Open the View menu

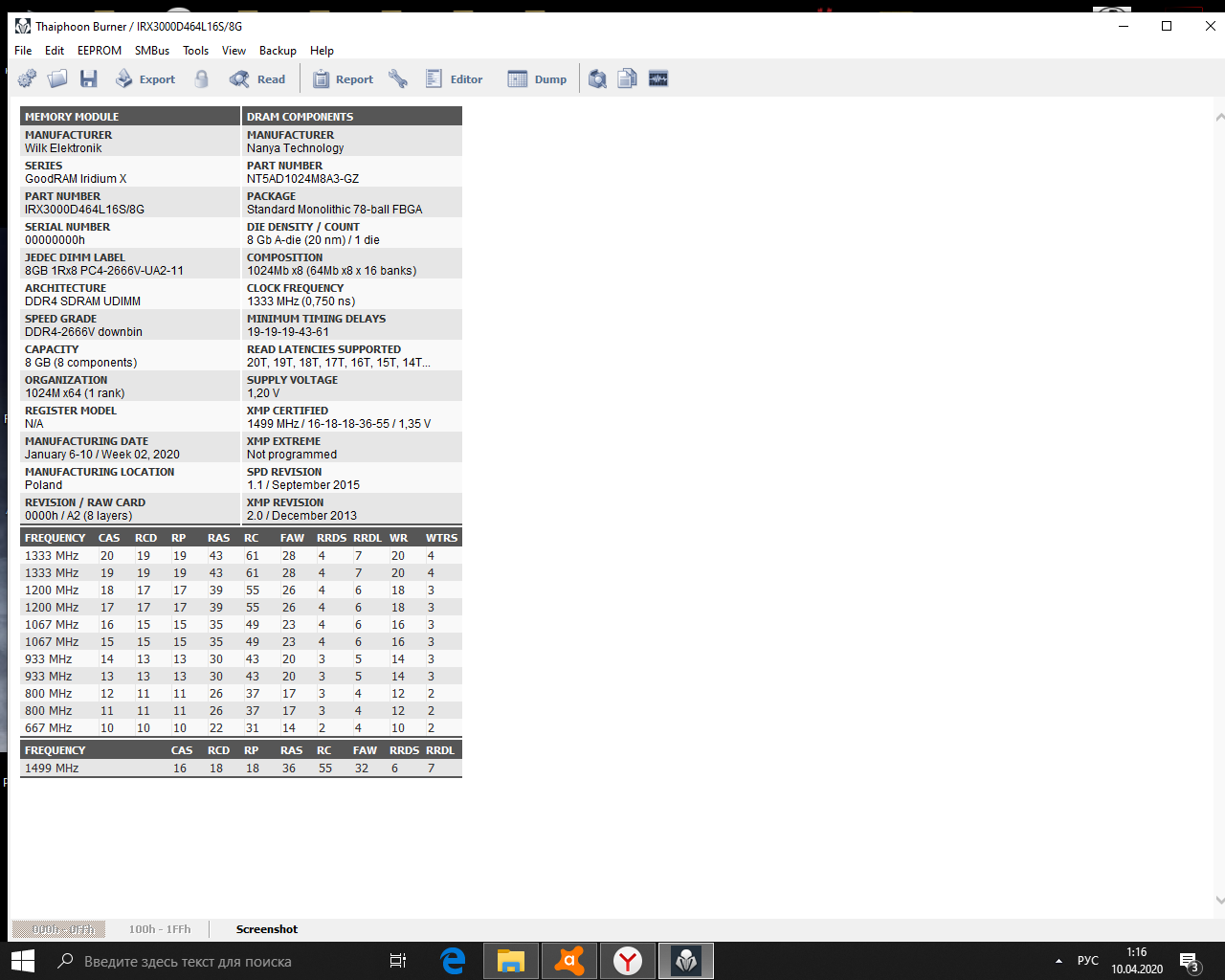pyautogui.click(x=234, y=51)
